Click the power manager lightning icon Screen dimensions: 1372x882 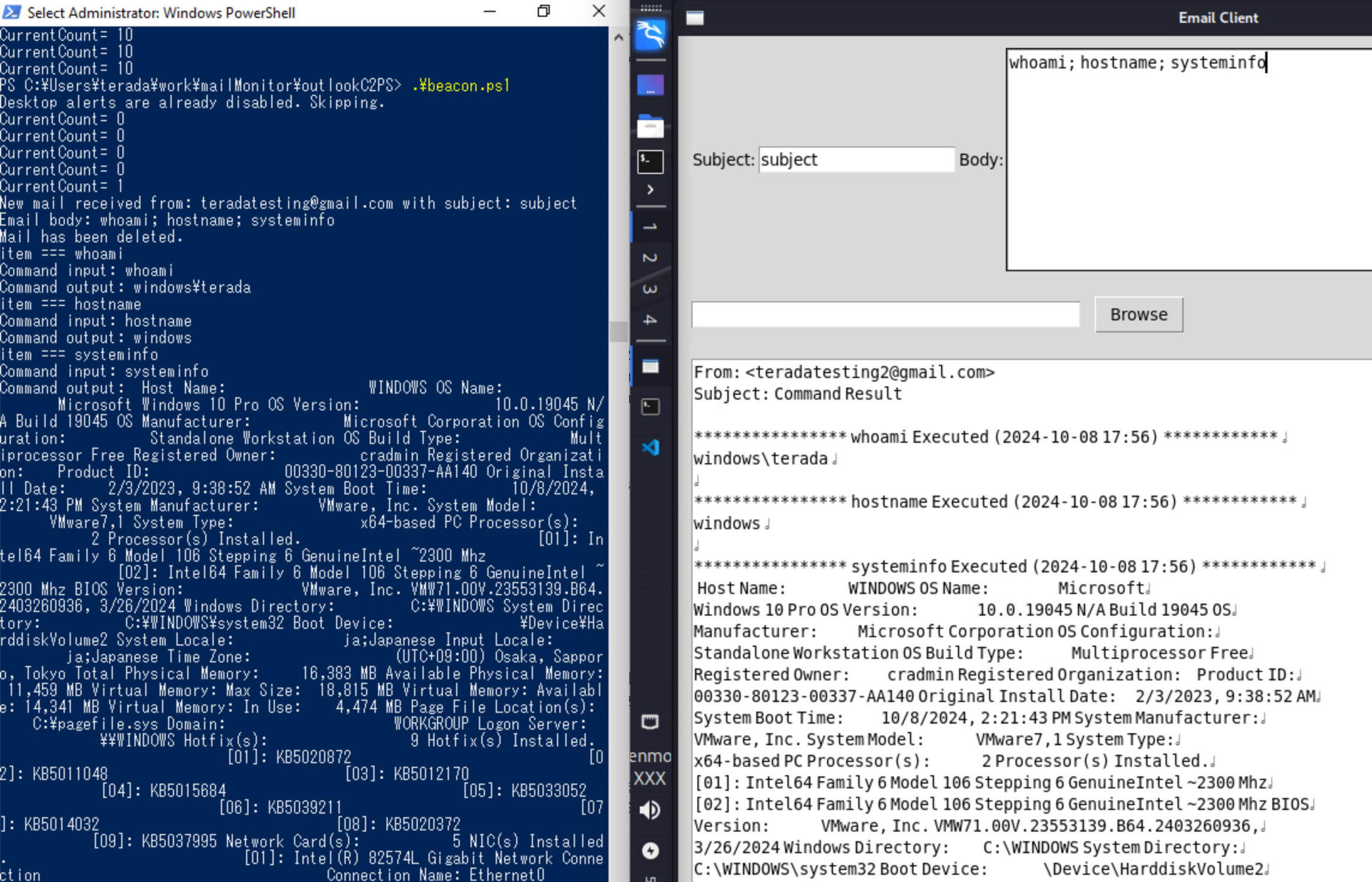650,850
